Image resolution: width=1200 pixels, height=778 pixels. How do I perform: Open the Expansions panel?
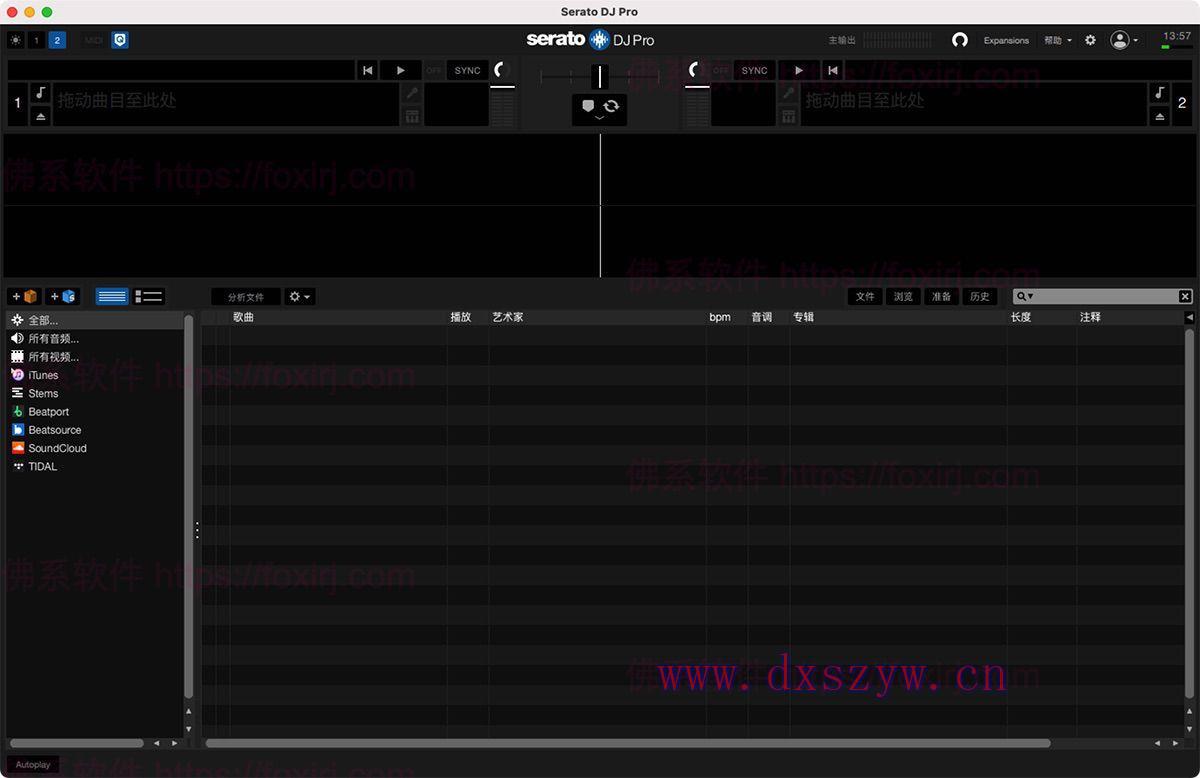coord(1006,40)
